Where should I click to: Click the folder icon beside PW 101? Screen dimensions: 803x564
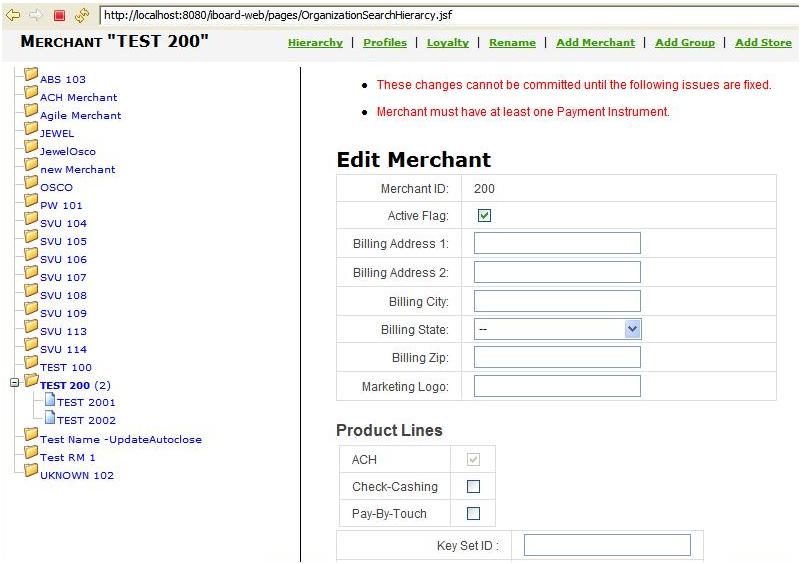coord(31,200)
